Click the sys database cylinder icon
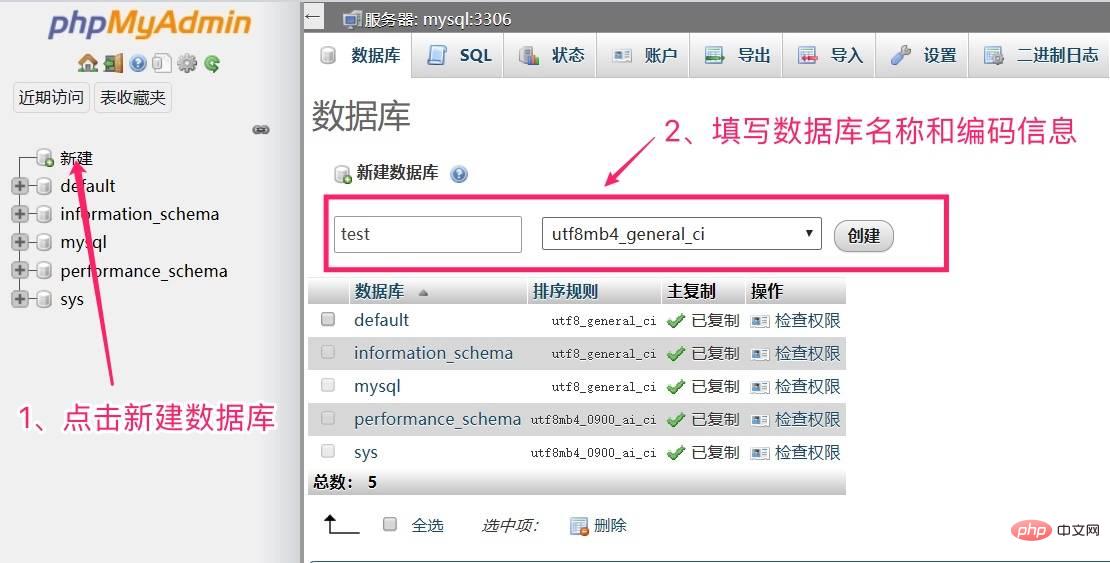 pos(44,299)
